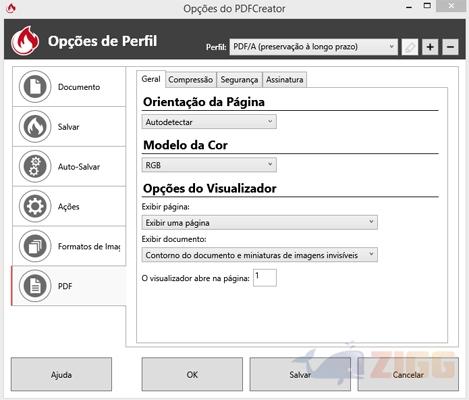Image resolution: width=469 pixels, height=400 pixels.
Task: Expand the Autodetectar page orientation dropdown
Action: (x=209, y=122)
